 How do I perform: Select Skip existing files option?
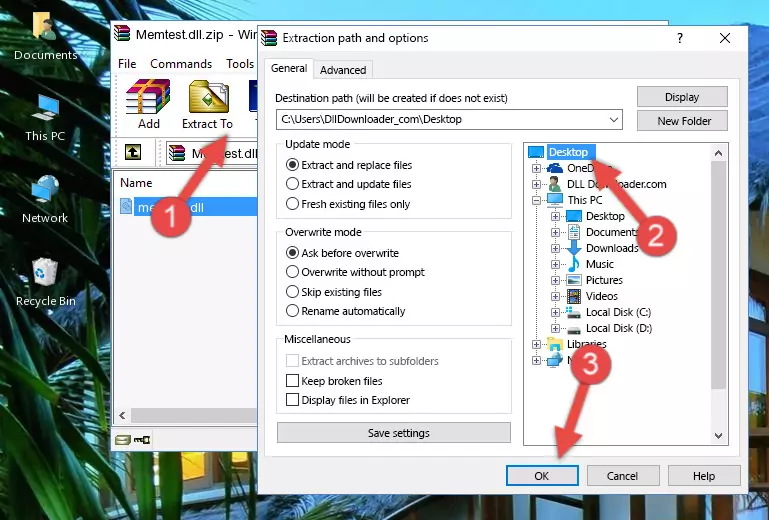point(333,291)
